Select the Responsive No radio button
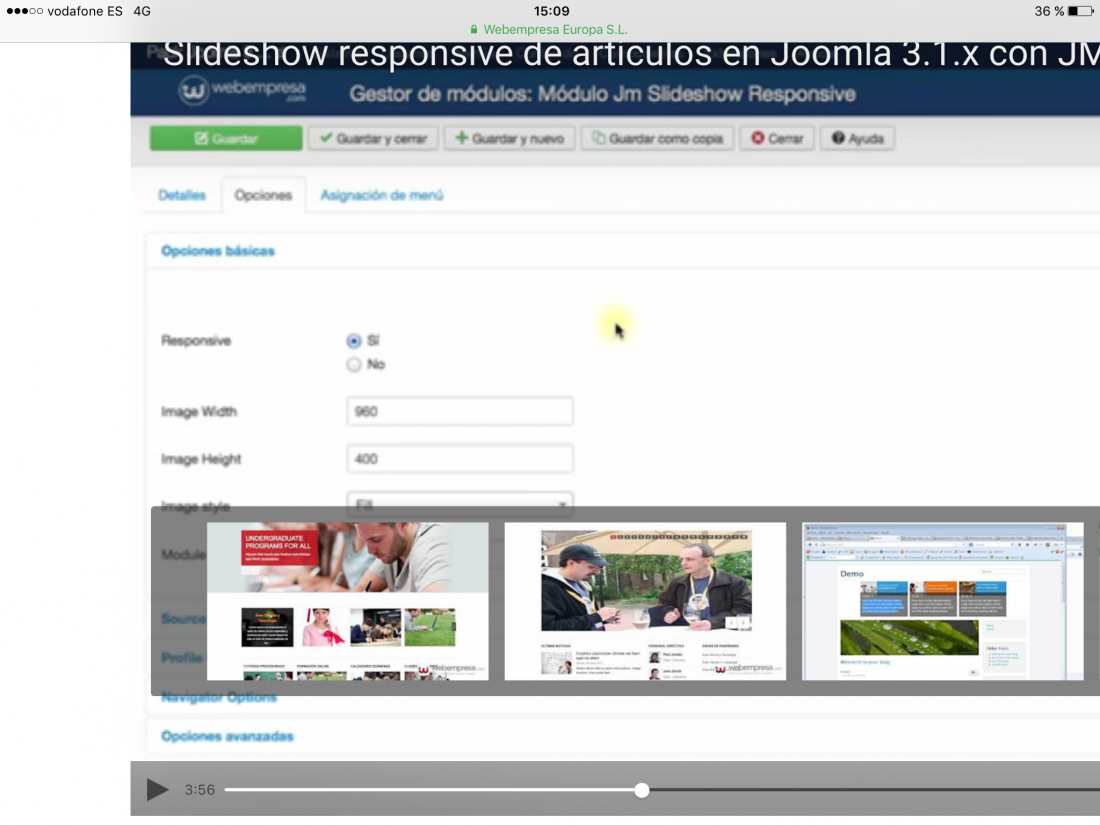Image resolution: width=1100 pixels, height=825 pixels. coord(354,364)
